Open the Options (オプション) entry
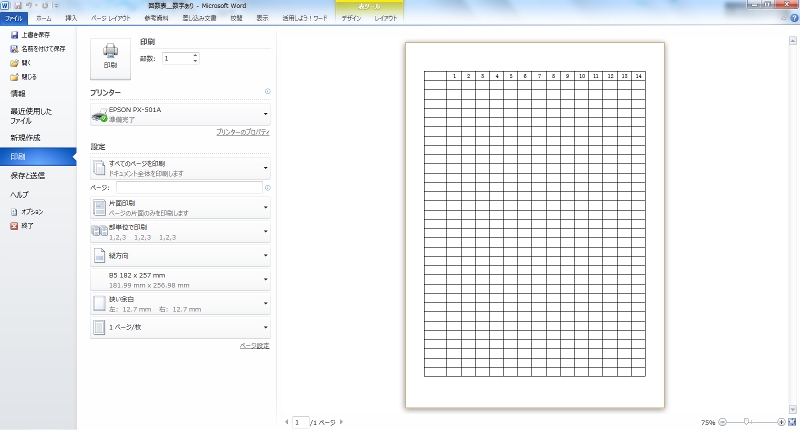 click(27, 212)
